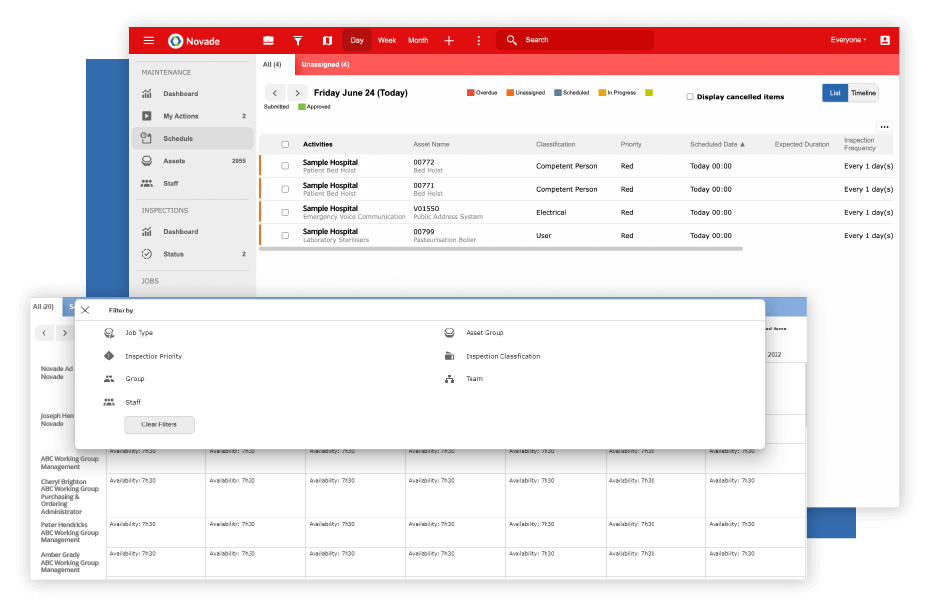Click the hamburger menu to collapse sidebar
930x600 pixels.
(x=148, y=40)
